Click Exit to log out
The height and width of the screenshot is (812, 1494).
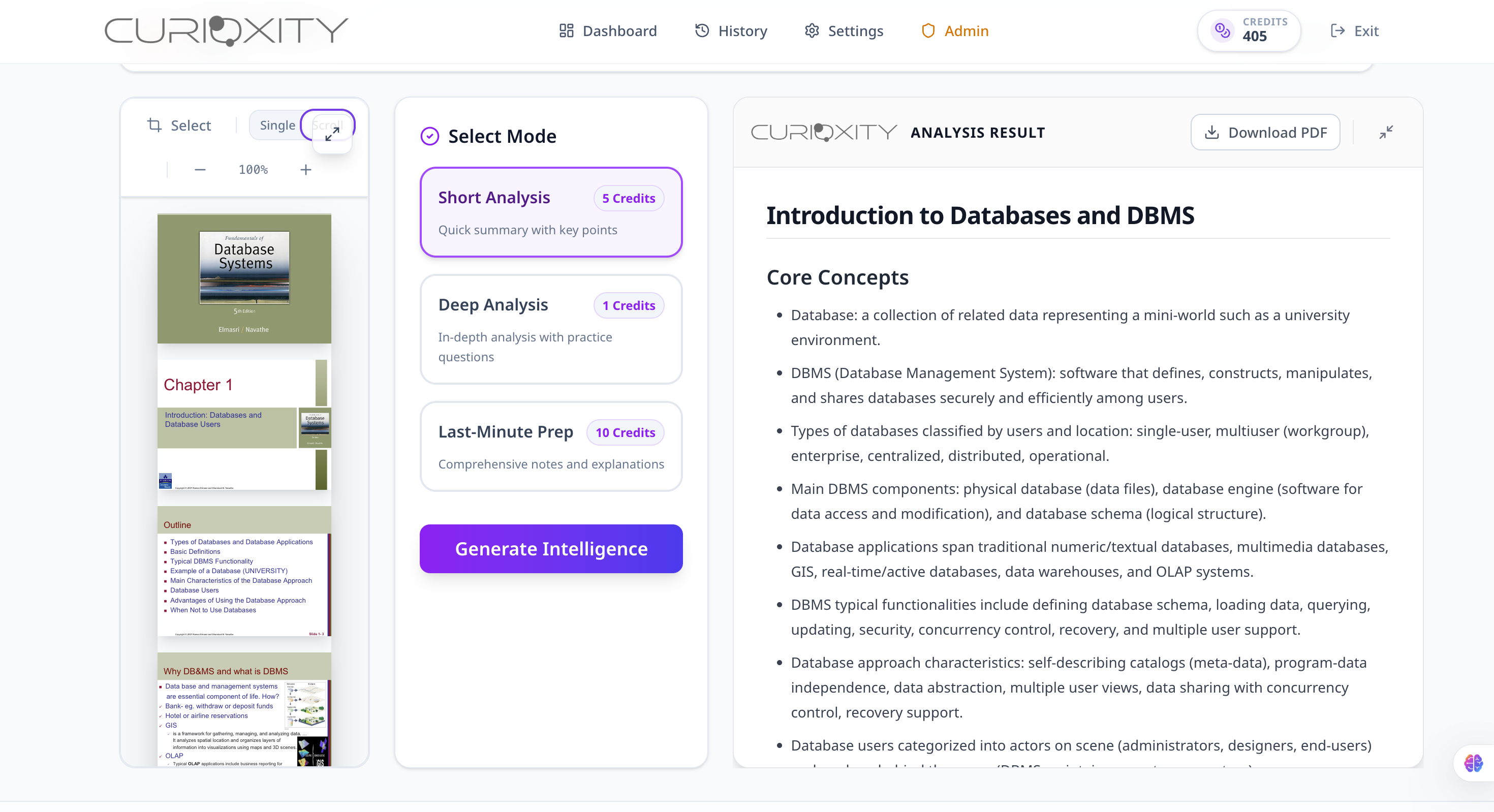(x=1354, y=30)
